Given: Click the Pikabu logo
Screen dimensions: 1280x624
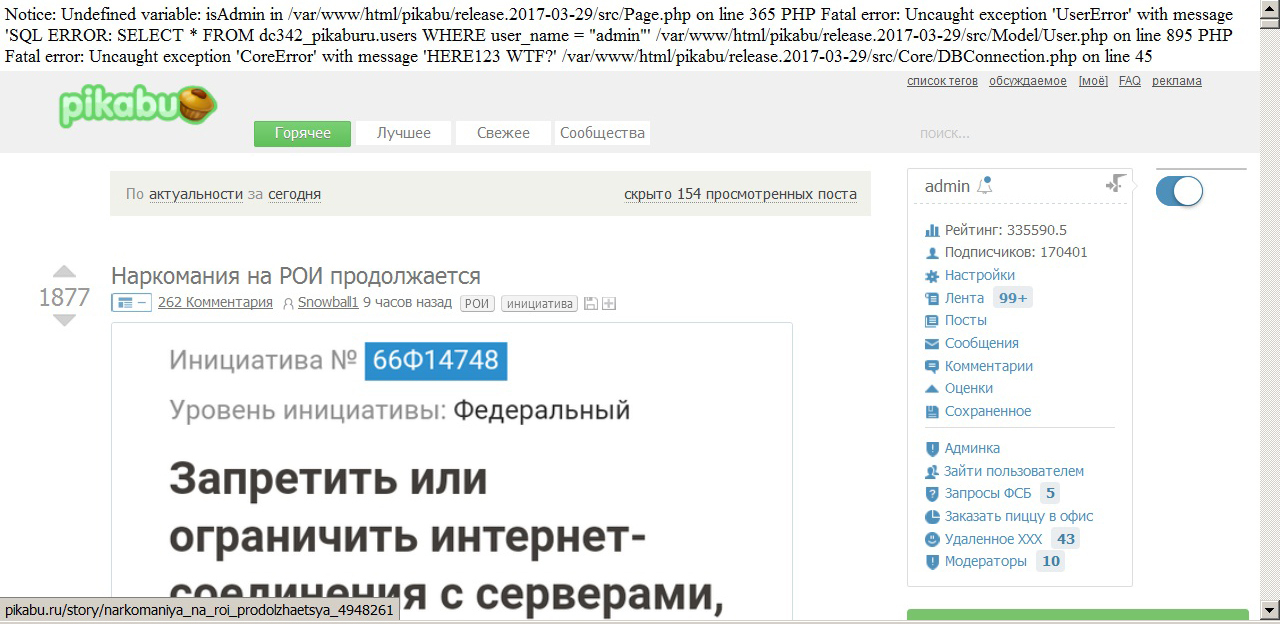Looking at the screenshot, I should click(x=137, y=105).
